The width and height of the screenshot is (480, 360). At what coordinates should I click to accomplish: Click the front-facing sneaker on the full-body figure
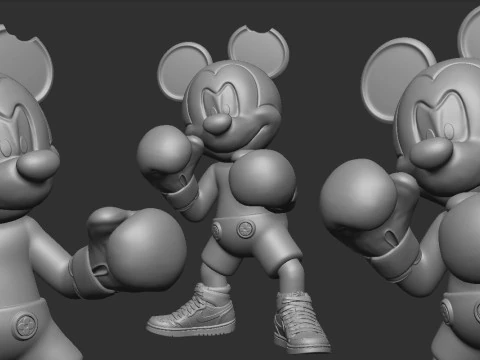pyautogui.click(x=301, y=322)
